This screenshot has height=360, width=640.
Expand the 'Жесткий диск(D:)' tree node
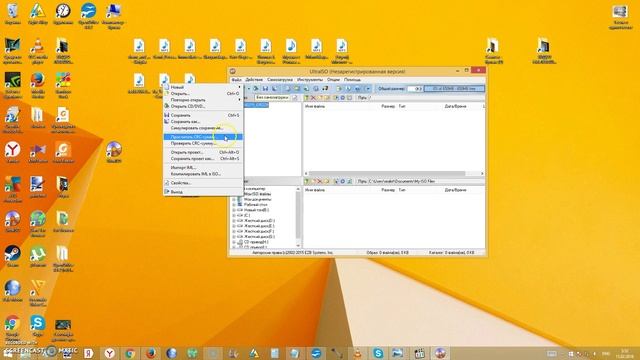pos(234,221)
